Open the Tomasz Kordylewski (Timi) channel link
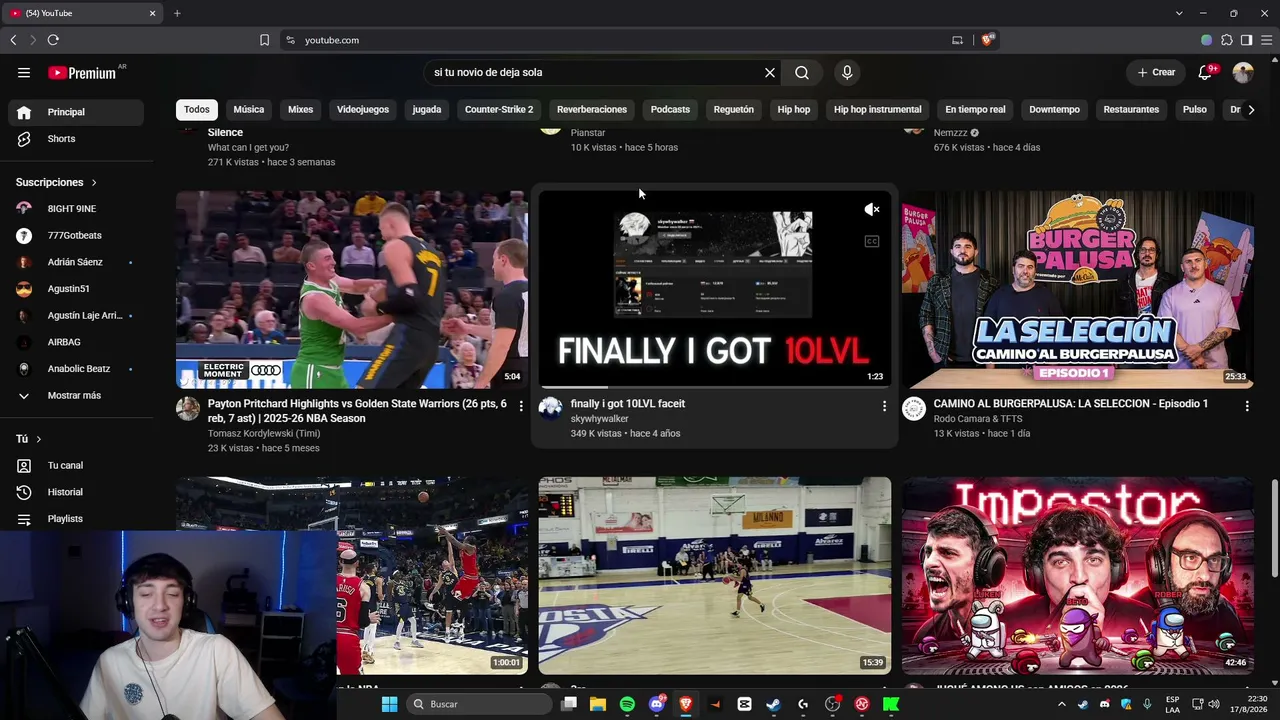Viewport: 1280px width, 720px height. 264,434
